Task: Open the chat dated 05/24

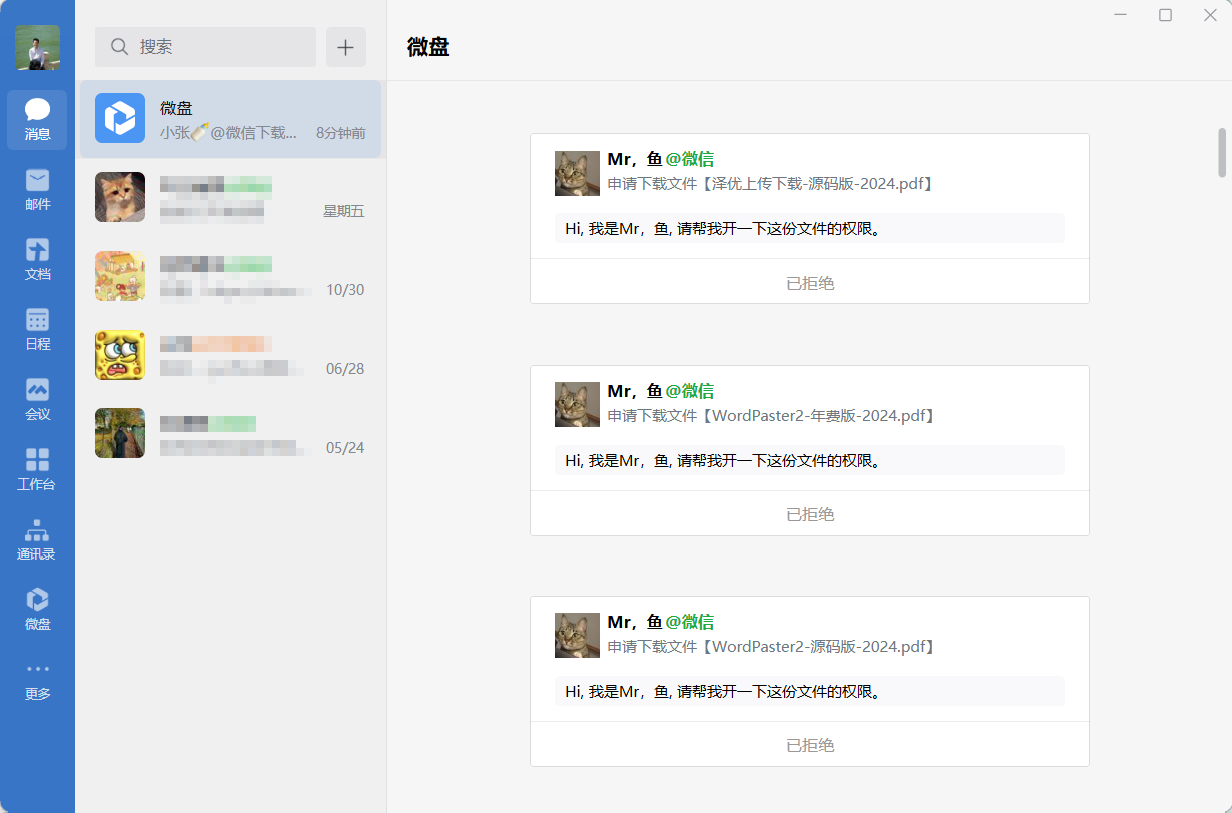Action: [x=230, y=433]
